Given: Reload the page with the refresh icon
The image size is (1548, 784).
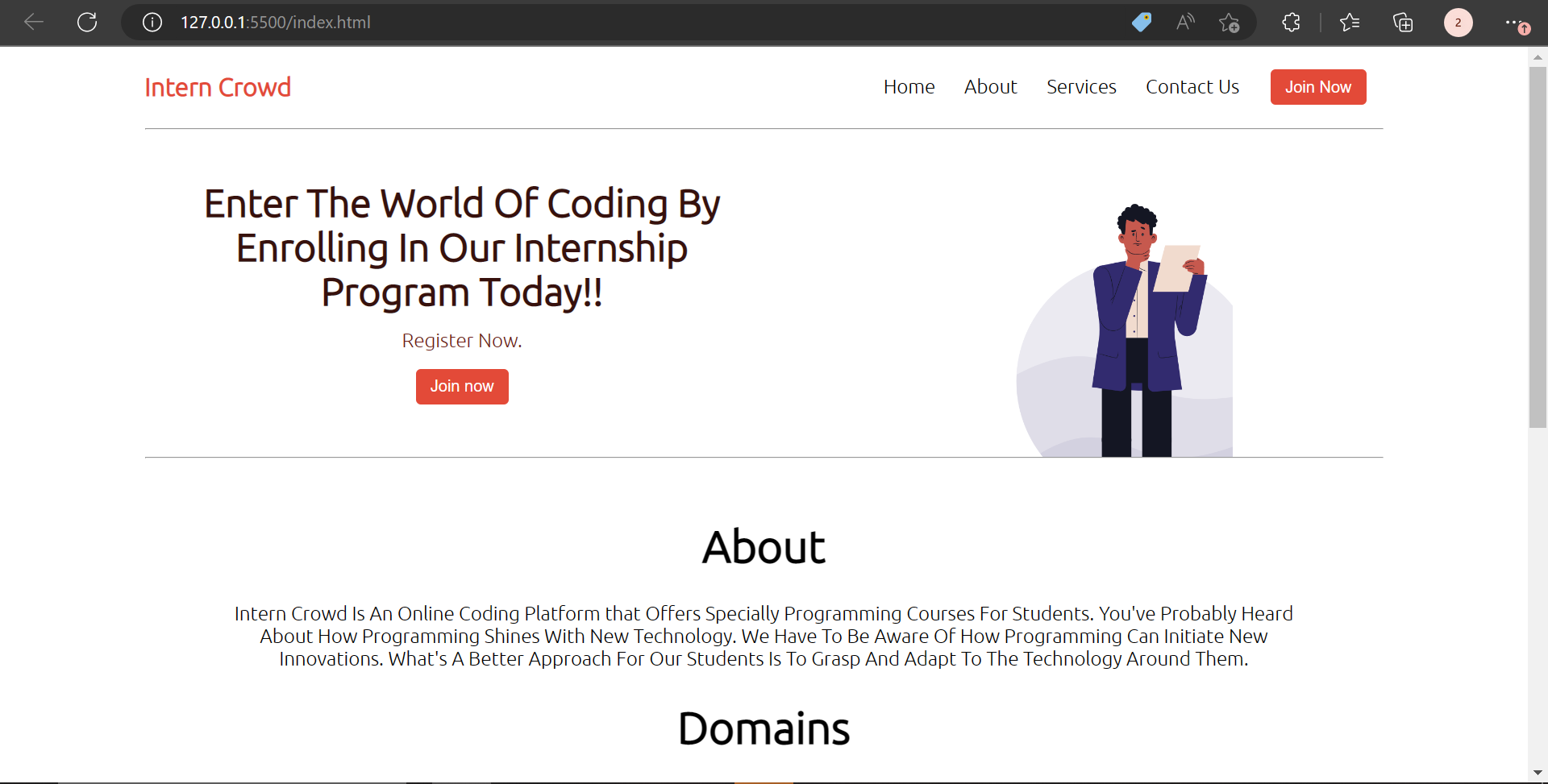Looking at the screenshot, I should click(x=87, y=23).
